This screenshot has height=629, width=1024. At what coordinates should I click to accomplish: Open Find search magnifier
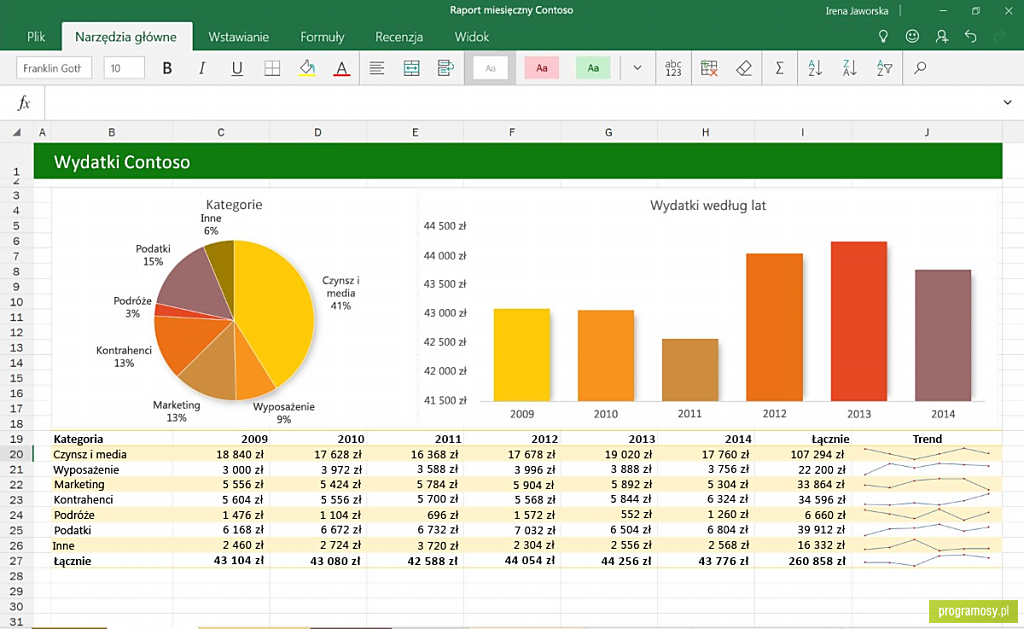click(920, 68)
